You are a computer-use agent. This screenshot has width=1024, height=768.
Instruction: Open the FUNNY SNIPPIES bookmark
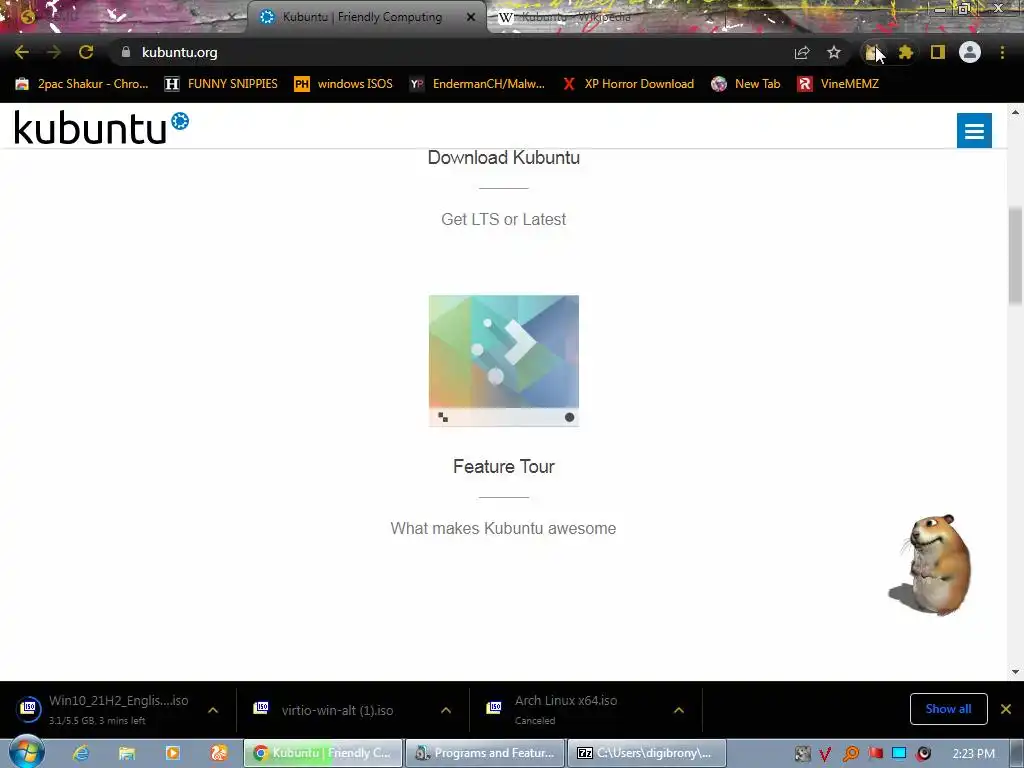tap(221, 84)
